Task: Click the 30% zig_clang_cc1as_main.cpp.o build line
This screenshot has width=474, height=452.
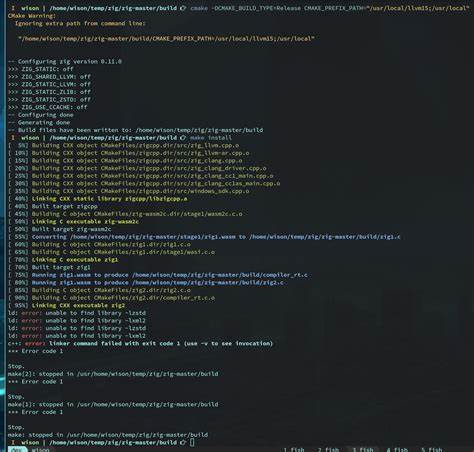Action: coord(144,183)
